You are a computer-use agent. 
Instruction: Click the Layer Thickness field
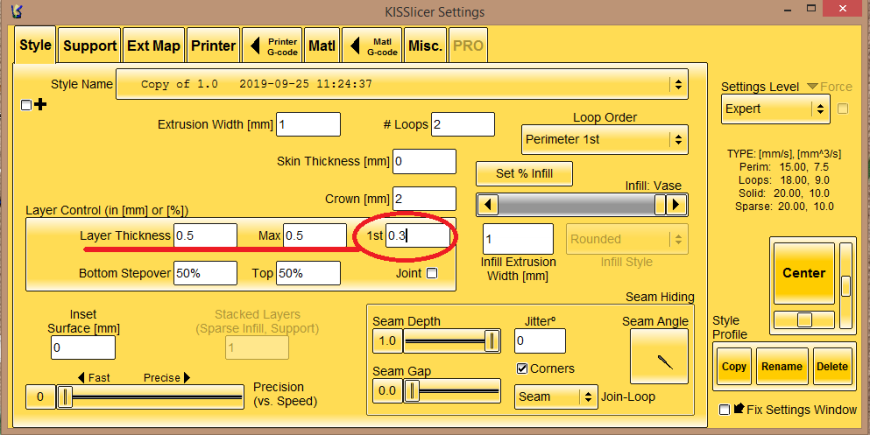coord(205,235)
